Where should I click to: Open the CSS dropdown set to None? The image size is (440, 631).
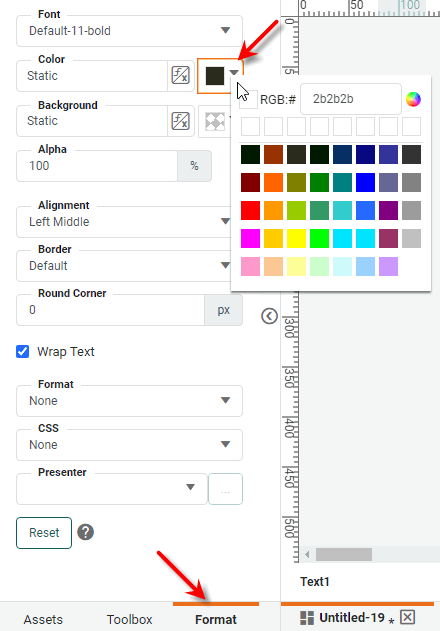point(129,445)
